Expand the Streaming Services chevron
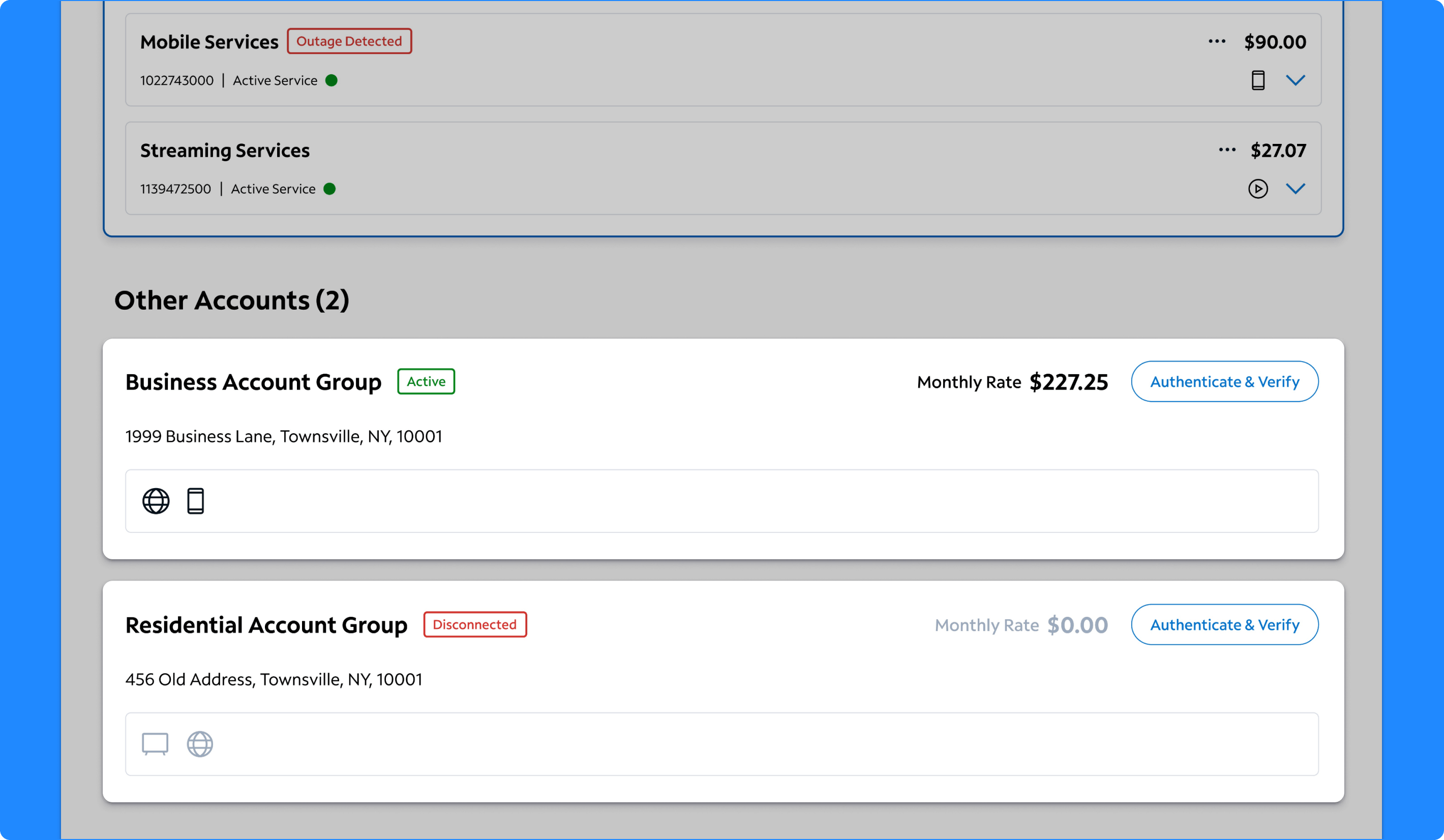 point(1295,189)
